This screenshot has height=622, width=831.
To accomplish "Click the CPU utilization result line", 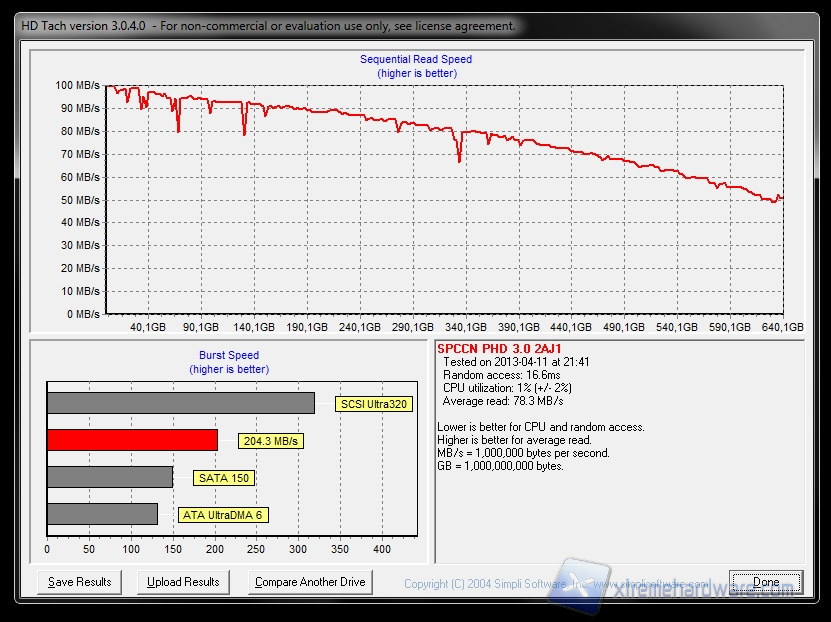I will [x=506, y=388].
